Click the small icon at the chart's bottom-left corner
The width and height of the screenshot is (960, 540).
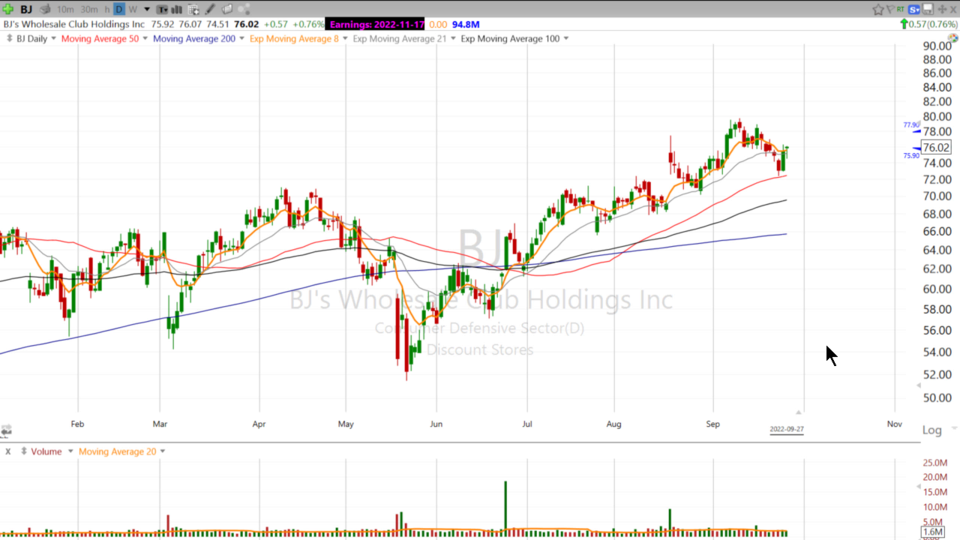coord(6,432)
